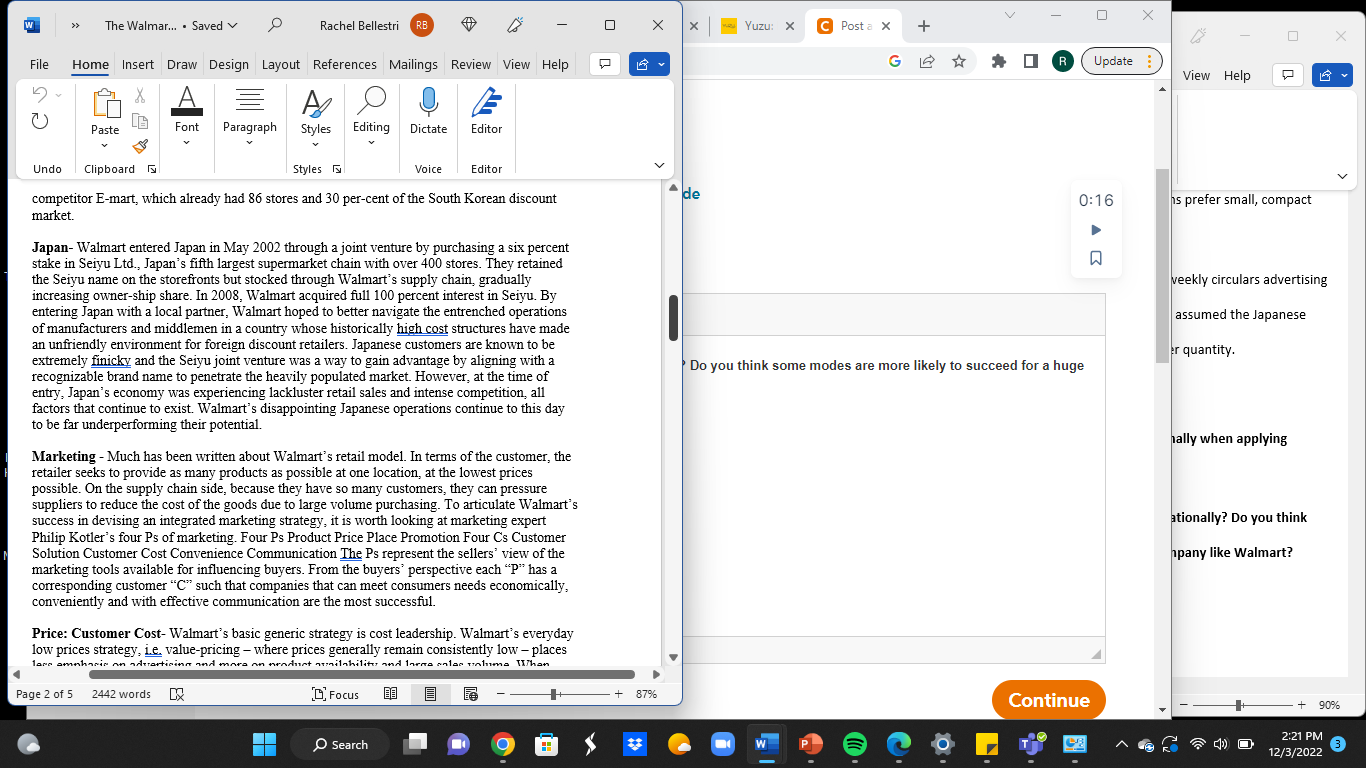Switch to Read Mode view icon
1366x768 pixels.
coord(390,693)
